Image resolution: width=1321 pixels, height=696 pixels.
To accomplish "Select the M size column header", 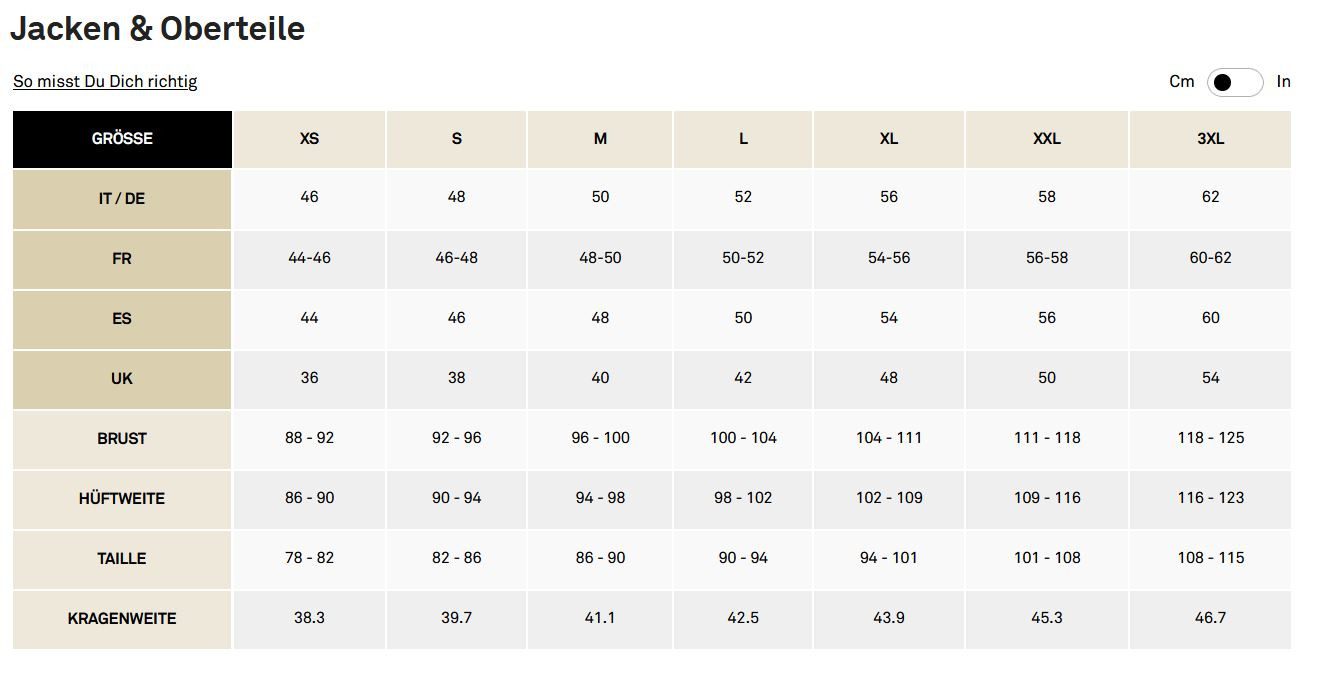I will pos(600,139).
